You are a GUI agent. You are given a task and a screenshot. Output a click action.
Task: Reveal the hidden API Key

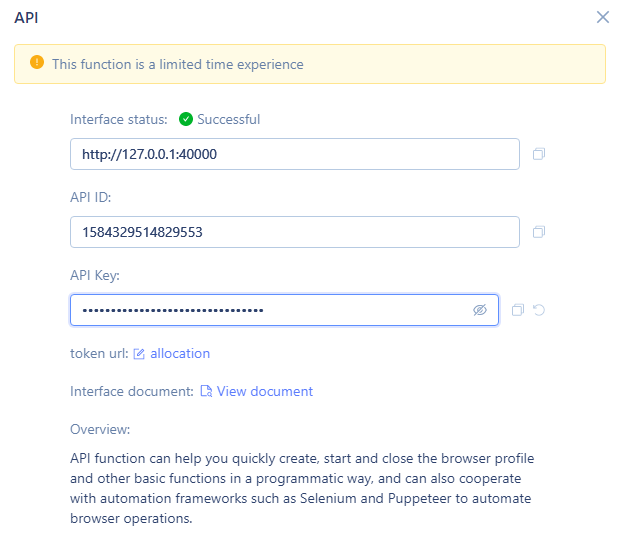click(x=480, y=310)
